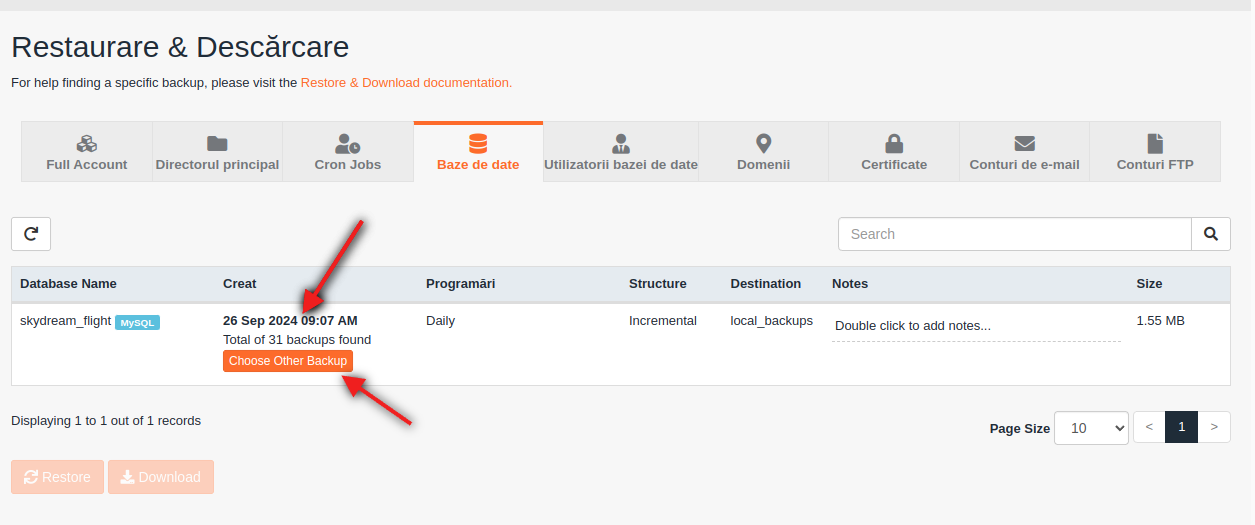
Task: Click the magnifier search button
Action: 1211,234
